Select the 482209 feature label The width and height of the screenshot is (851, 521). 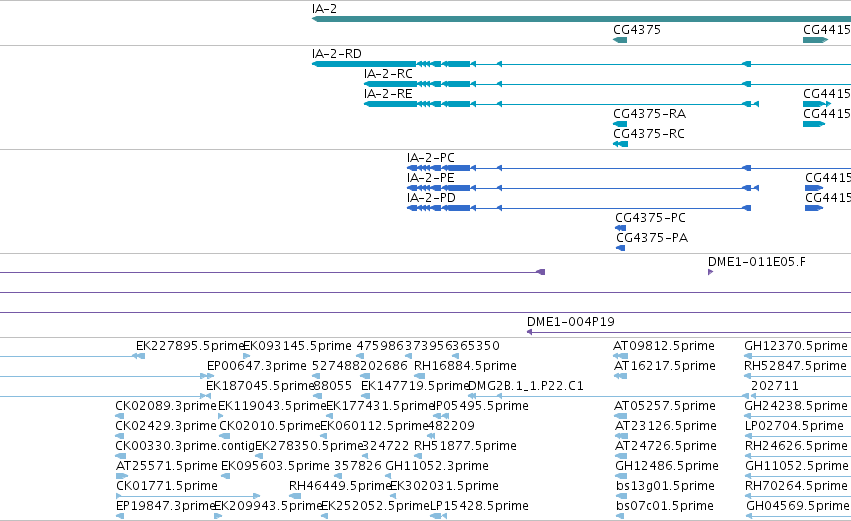(453, 426)
